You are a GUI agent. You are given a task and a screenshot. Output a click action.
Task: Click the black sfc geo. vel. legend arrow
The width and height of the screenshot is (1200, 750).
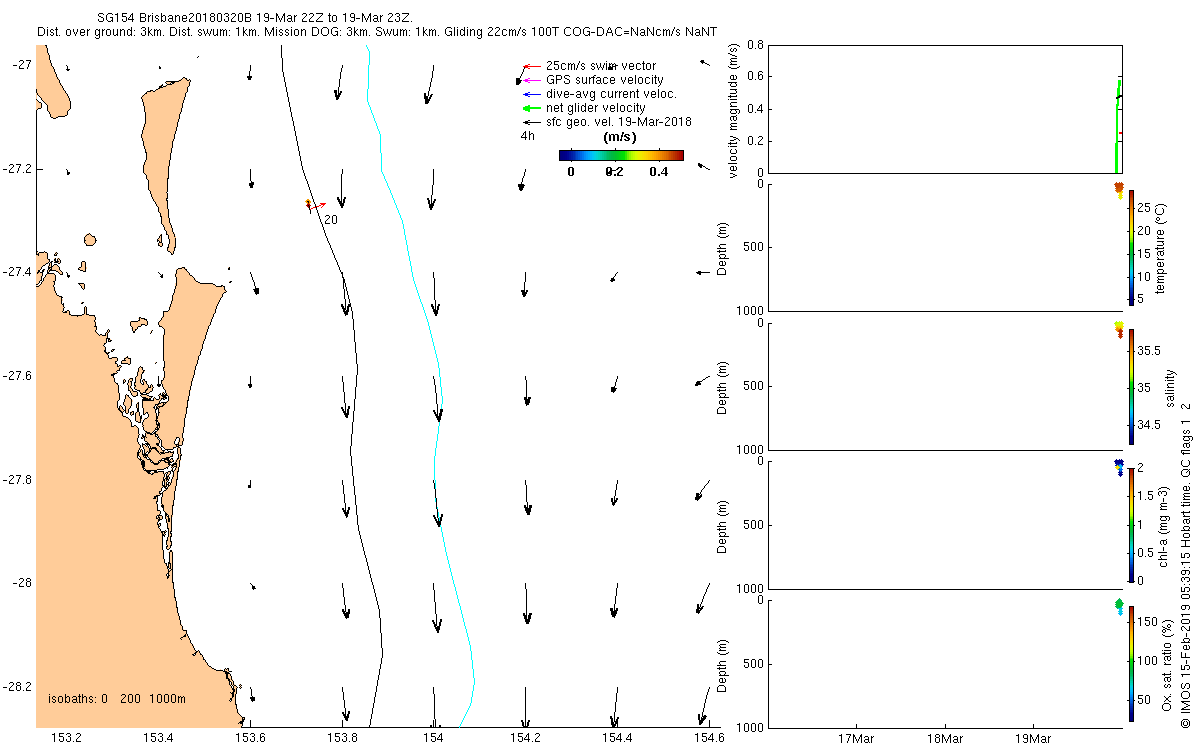[x=531, y=122]
